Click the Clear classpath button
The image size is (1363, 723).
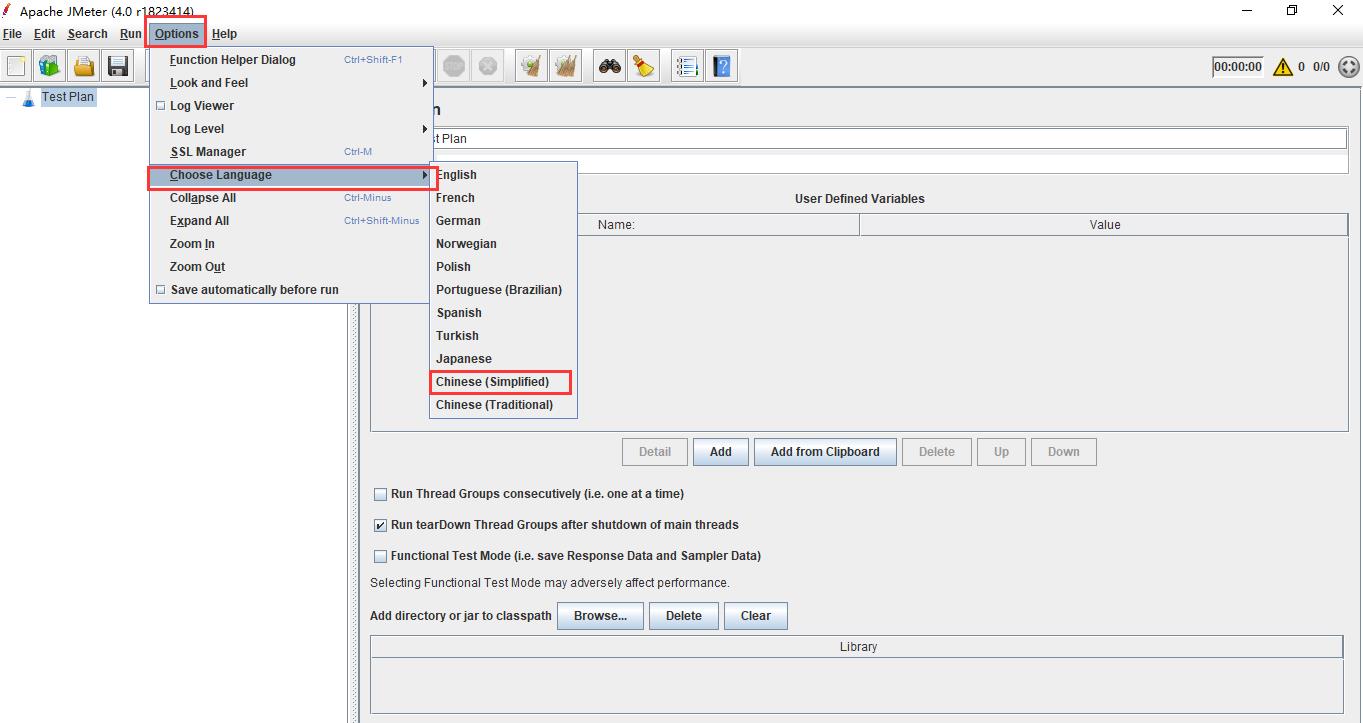755,616
